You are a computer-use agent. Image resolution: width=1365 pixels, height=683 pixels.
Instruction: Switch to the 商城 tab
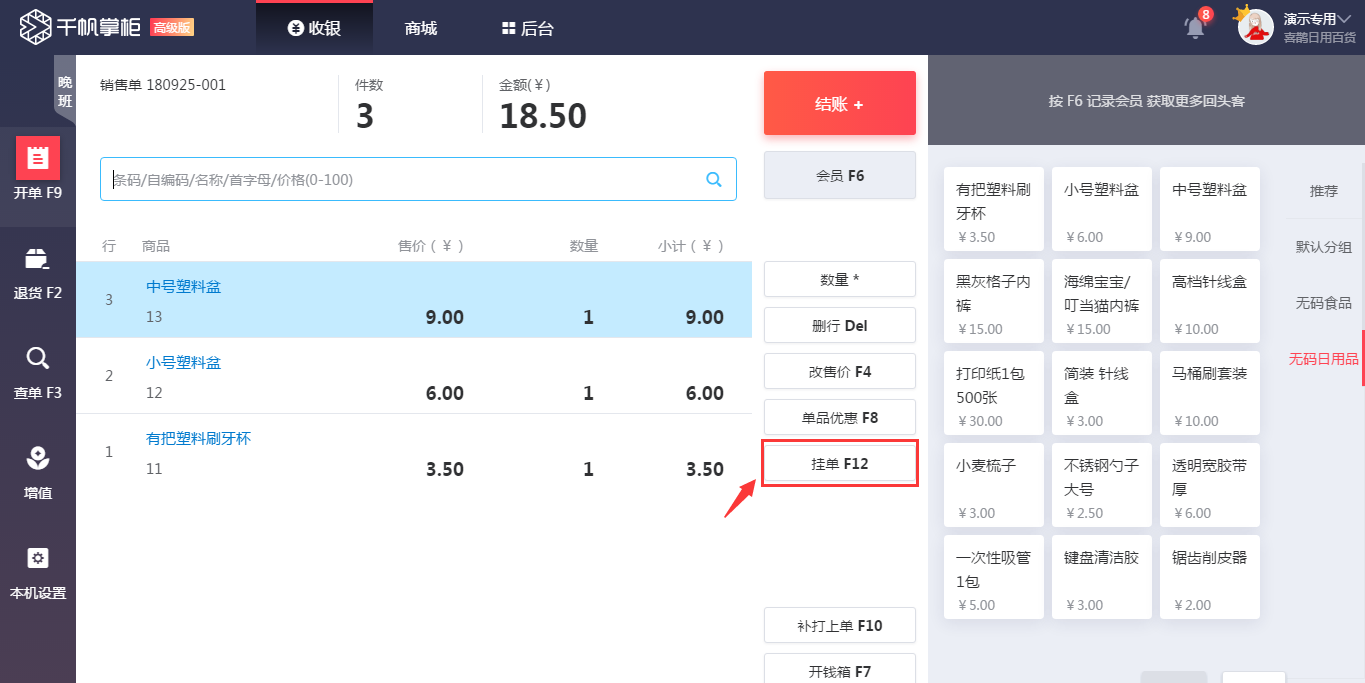pos(421,29)
